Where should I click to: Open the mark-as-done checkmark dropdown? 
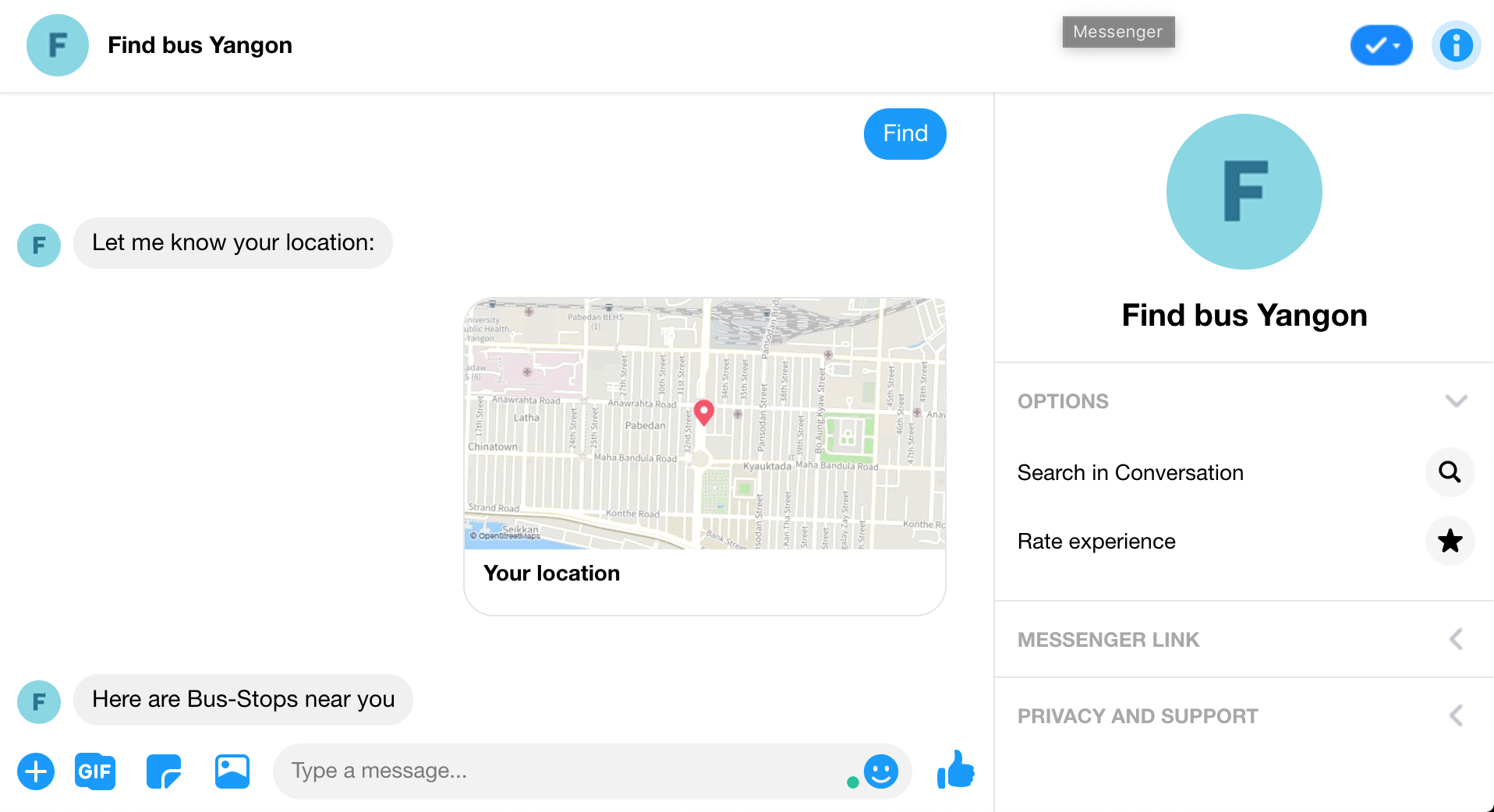[x=1381, y=45]
